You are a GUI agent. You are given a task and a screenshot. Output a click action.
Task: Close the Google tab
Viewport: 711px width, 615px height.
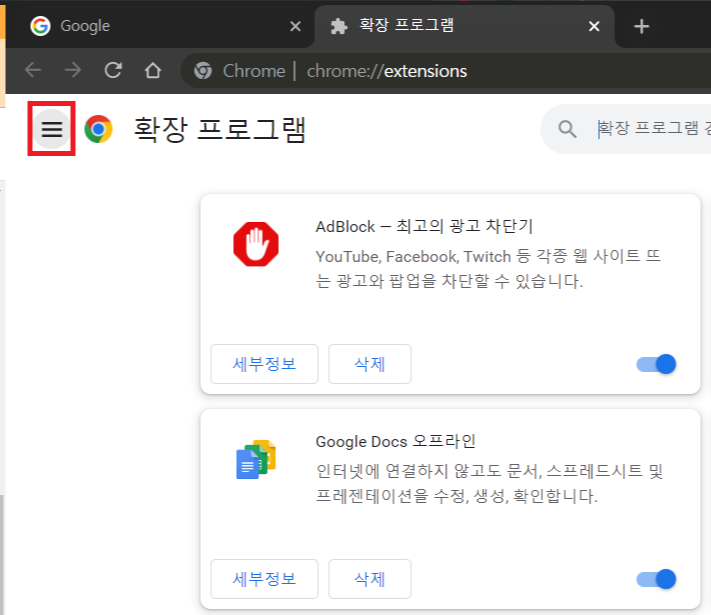point(295,26)
